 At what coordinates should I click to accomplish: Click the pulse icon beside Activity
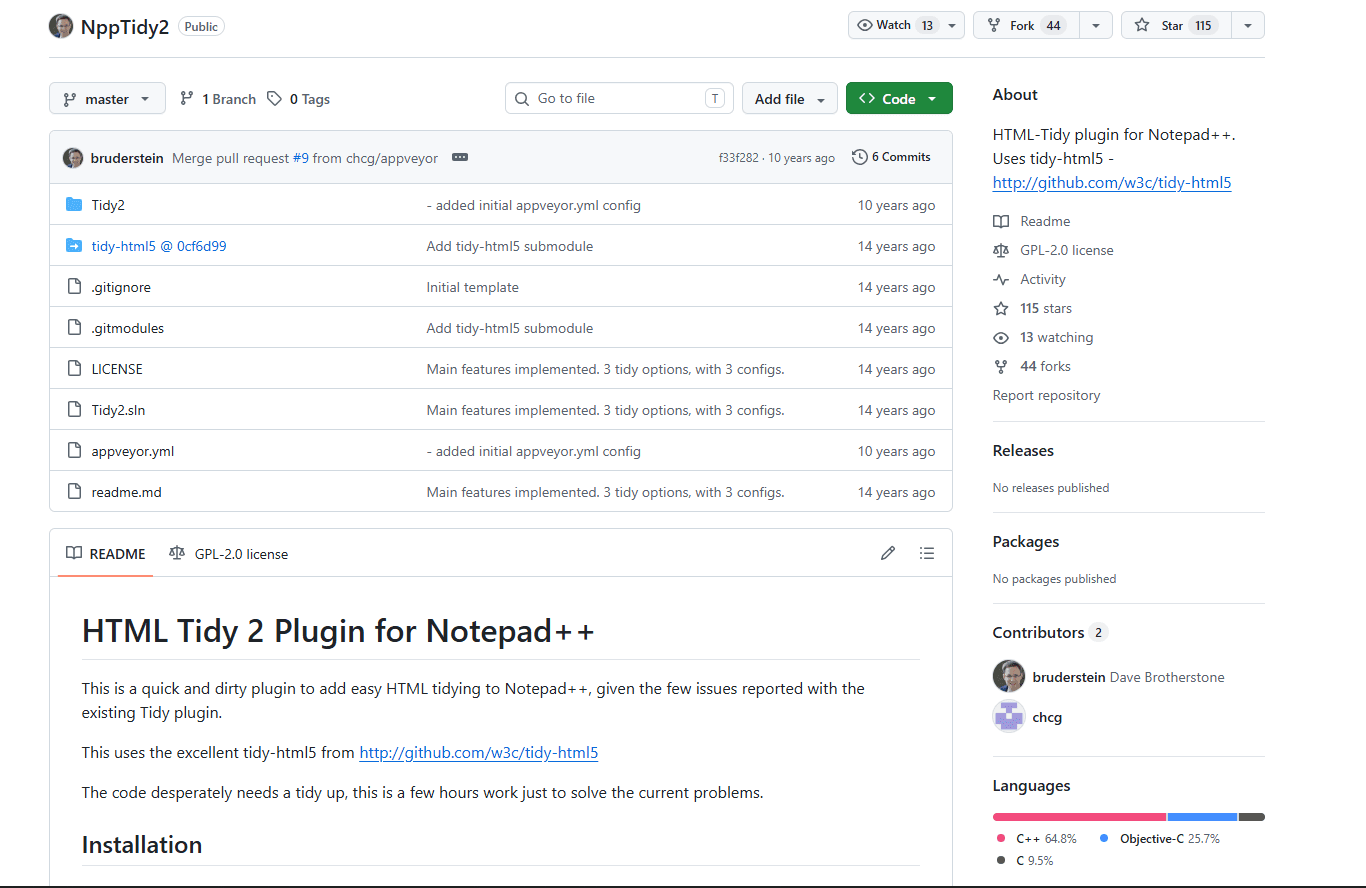click(1001, 279)
